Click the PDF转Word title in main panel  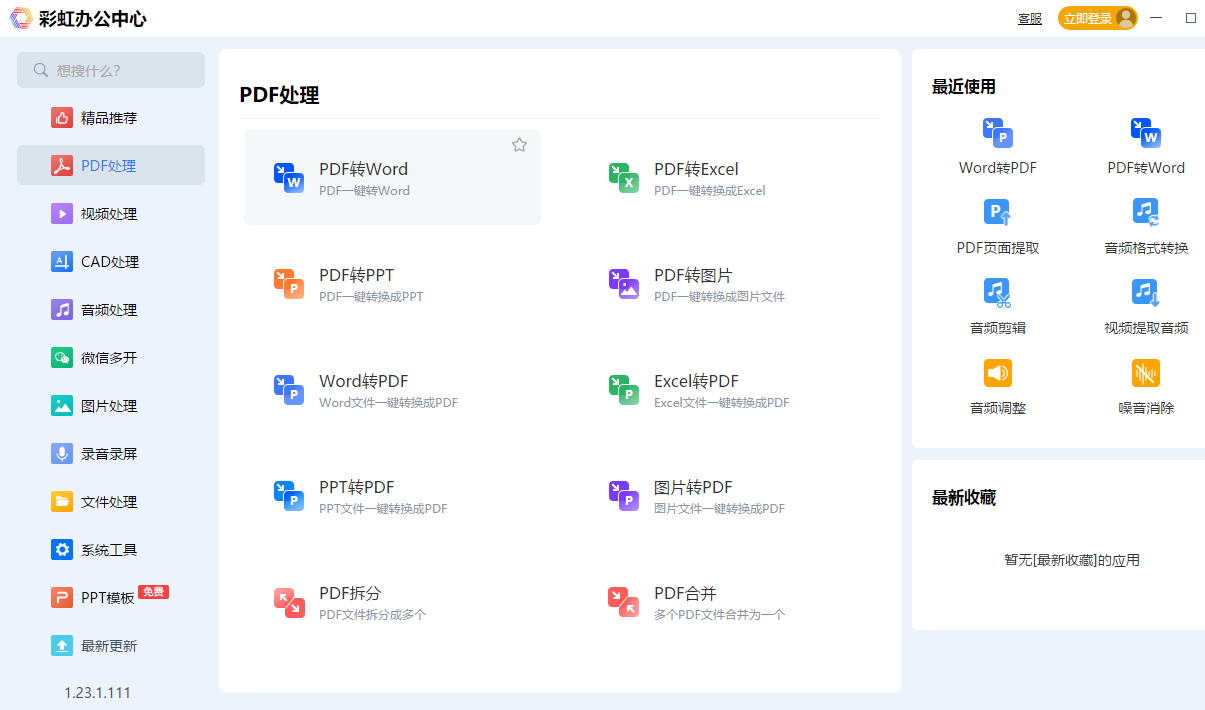coord(363,169)
